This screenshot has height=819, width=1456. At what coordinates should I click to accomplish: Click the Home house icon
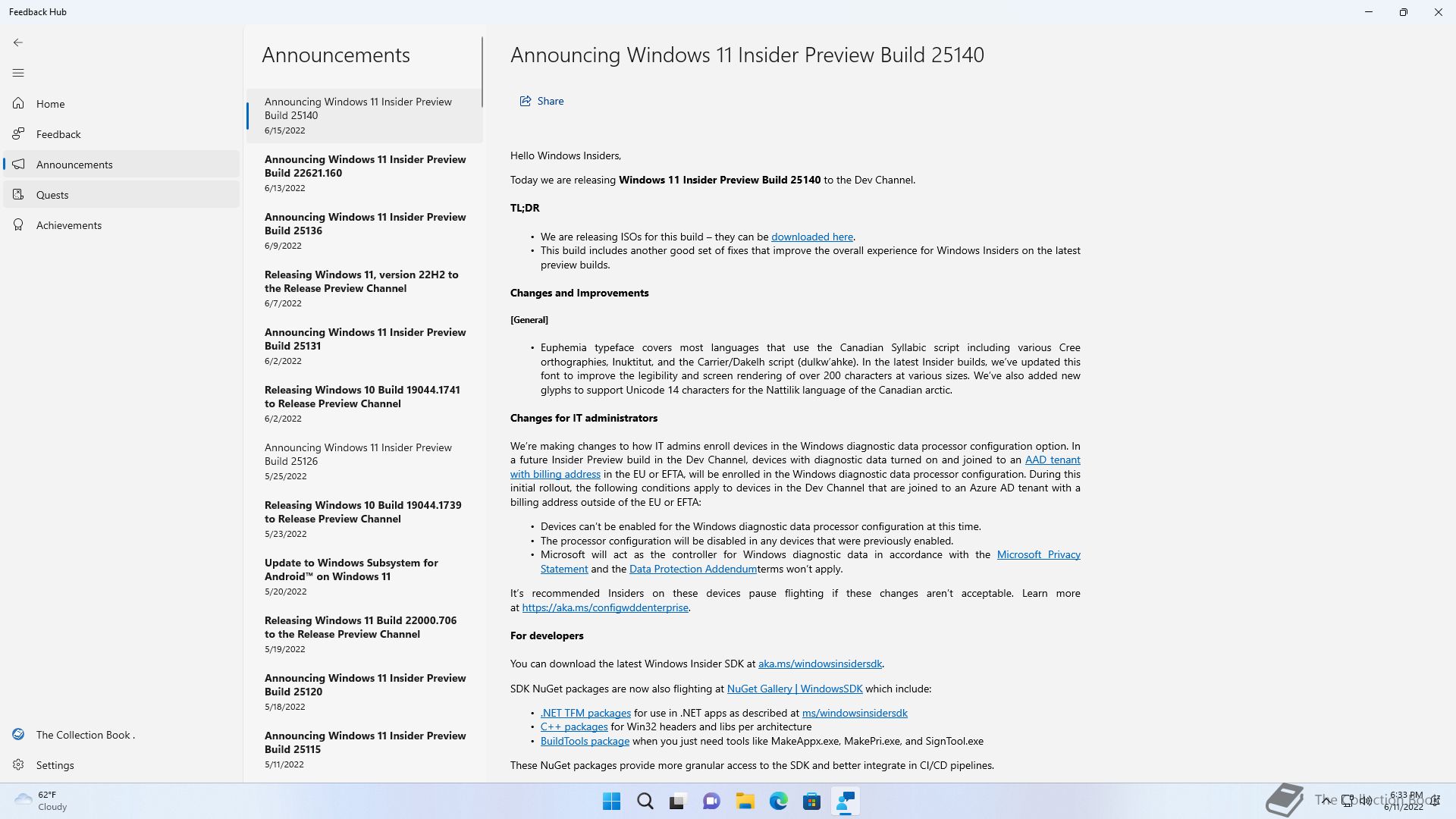18,103
